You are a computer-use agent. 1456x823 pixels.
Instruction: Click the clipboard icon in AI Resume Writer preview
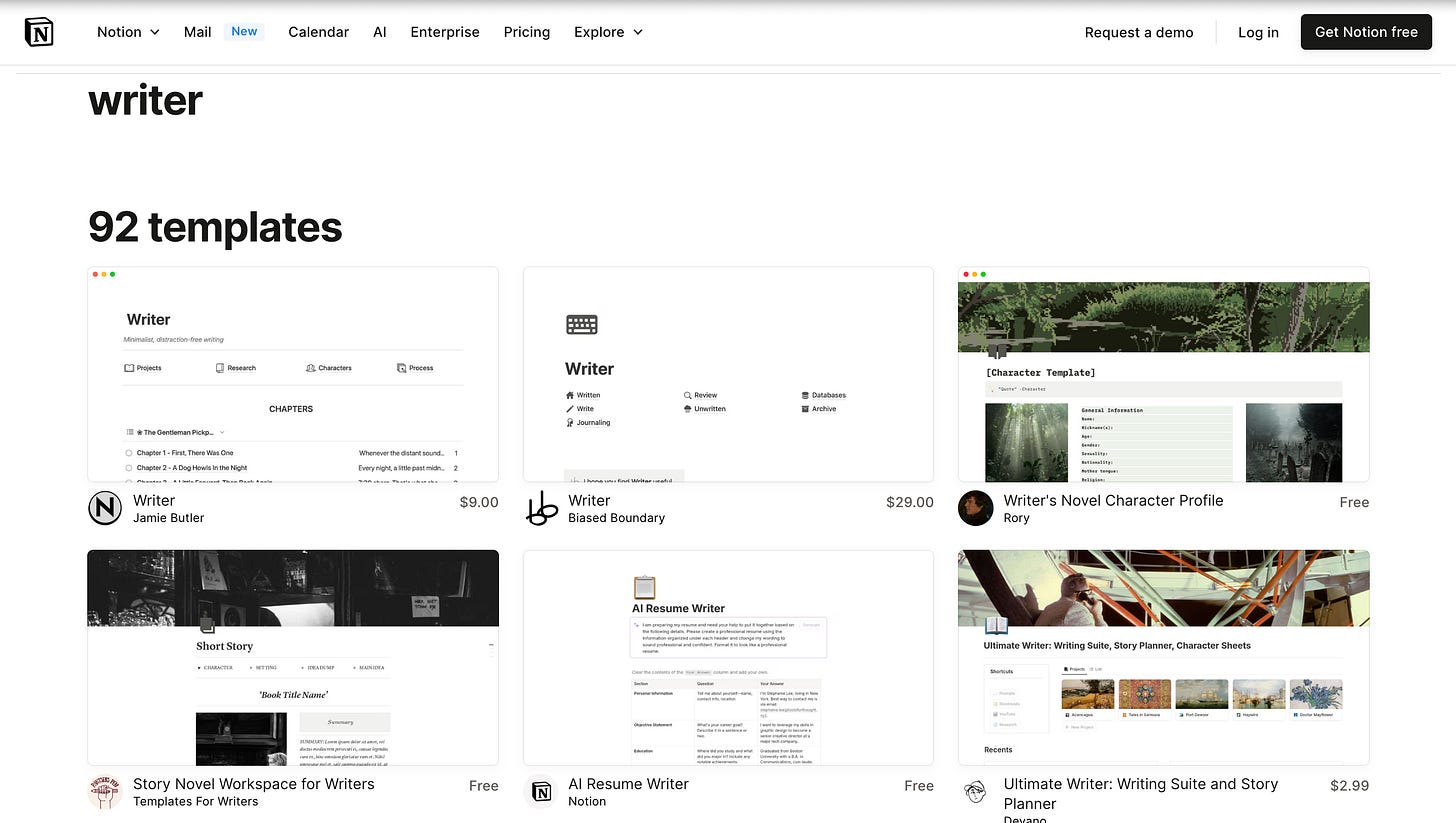(x=644, y=587)
